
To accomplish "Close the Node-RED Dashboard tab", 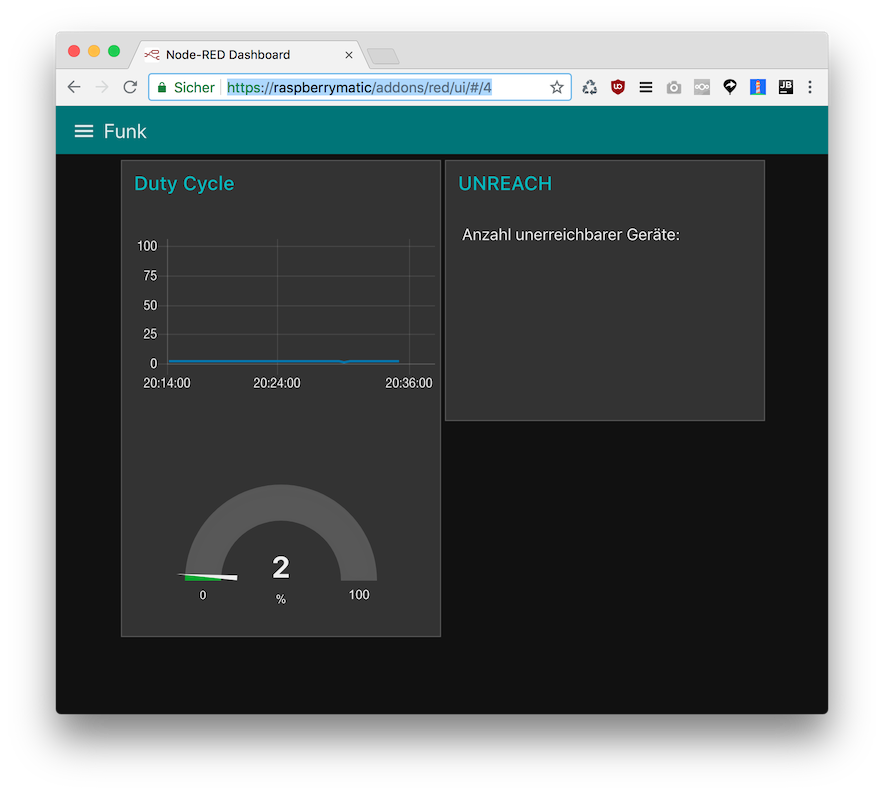I will [348, 55].
